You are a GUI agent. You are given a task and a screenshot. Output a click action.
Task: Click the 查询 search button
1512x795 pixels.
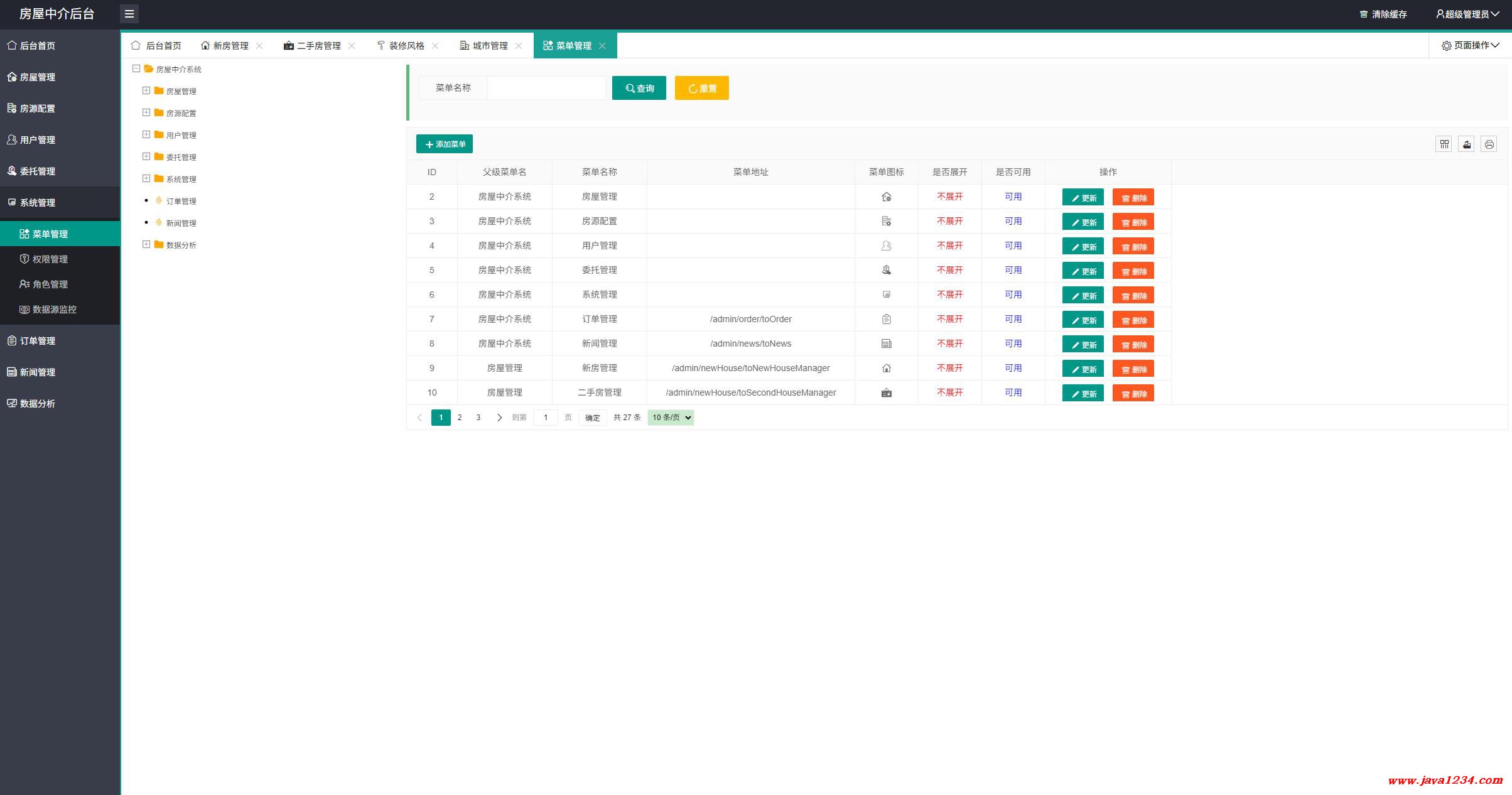click(x=639, y=88)
